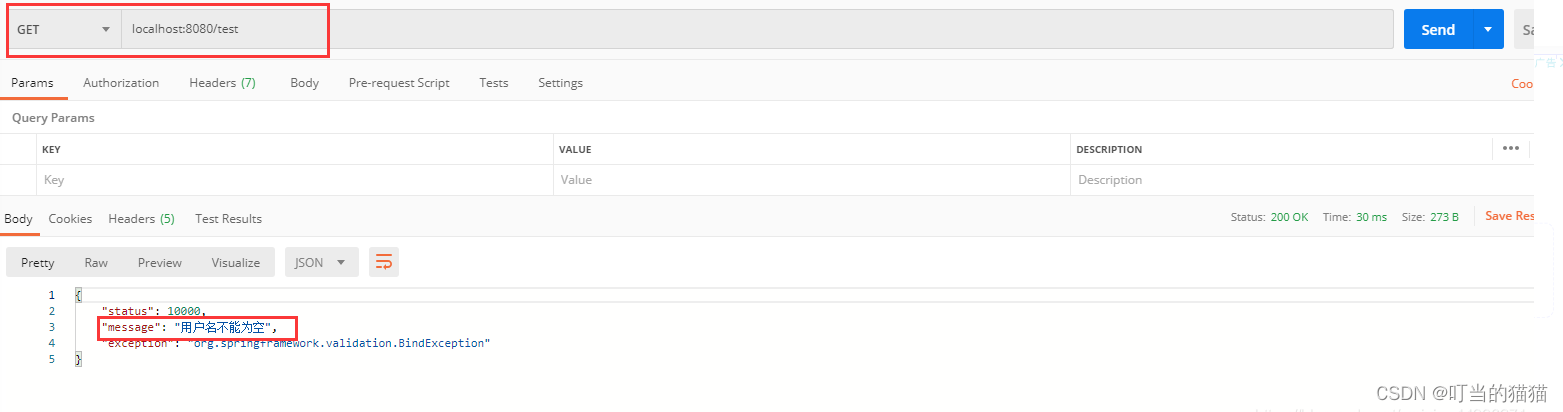Screen dimensions: 1563x412
Task: Select the request Body tab
Action: [x=304, y=83]
